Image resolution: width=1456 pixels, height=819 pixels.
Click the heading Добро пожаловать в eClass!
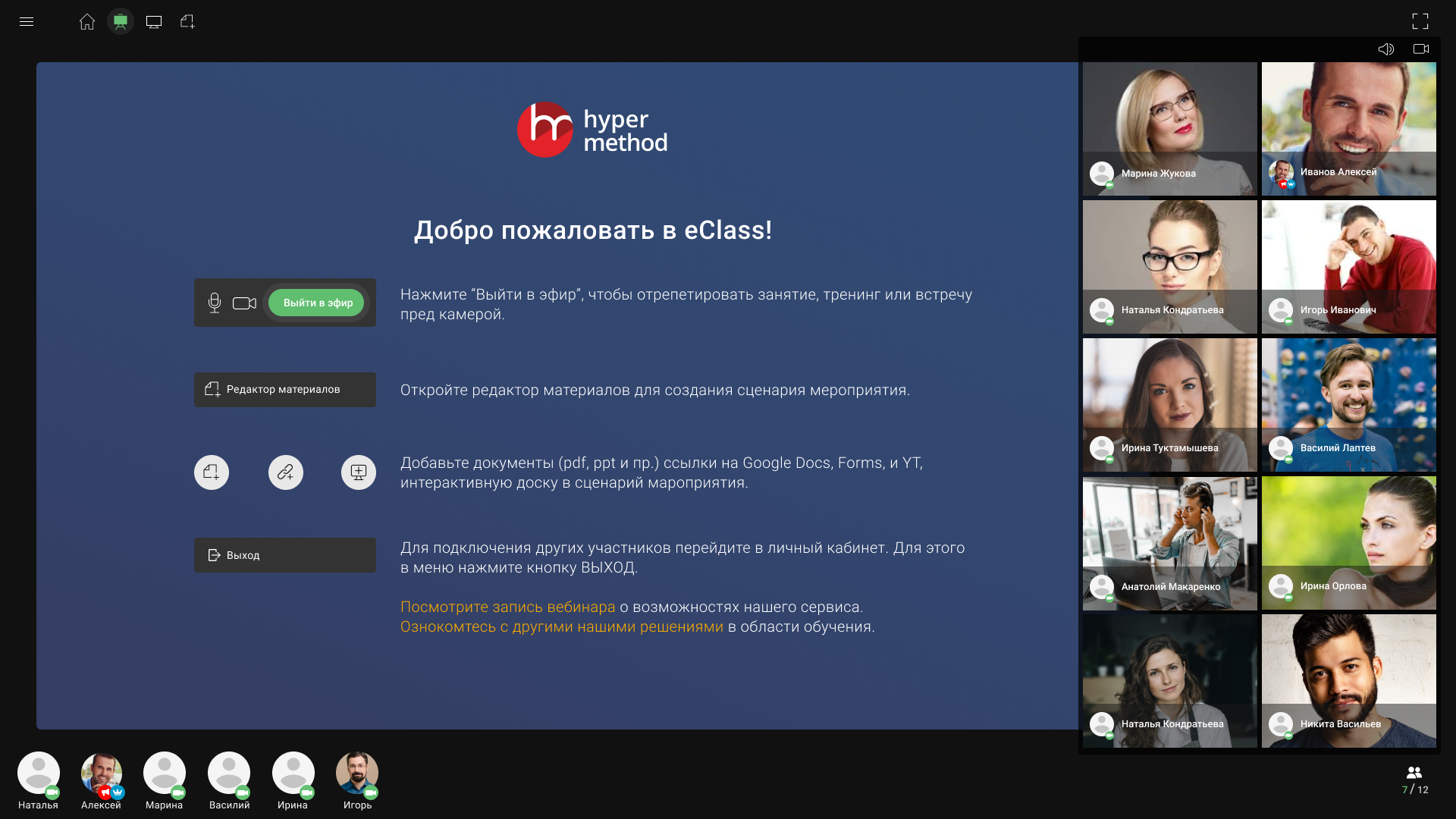point(593,230)
